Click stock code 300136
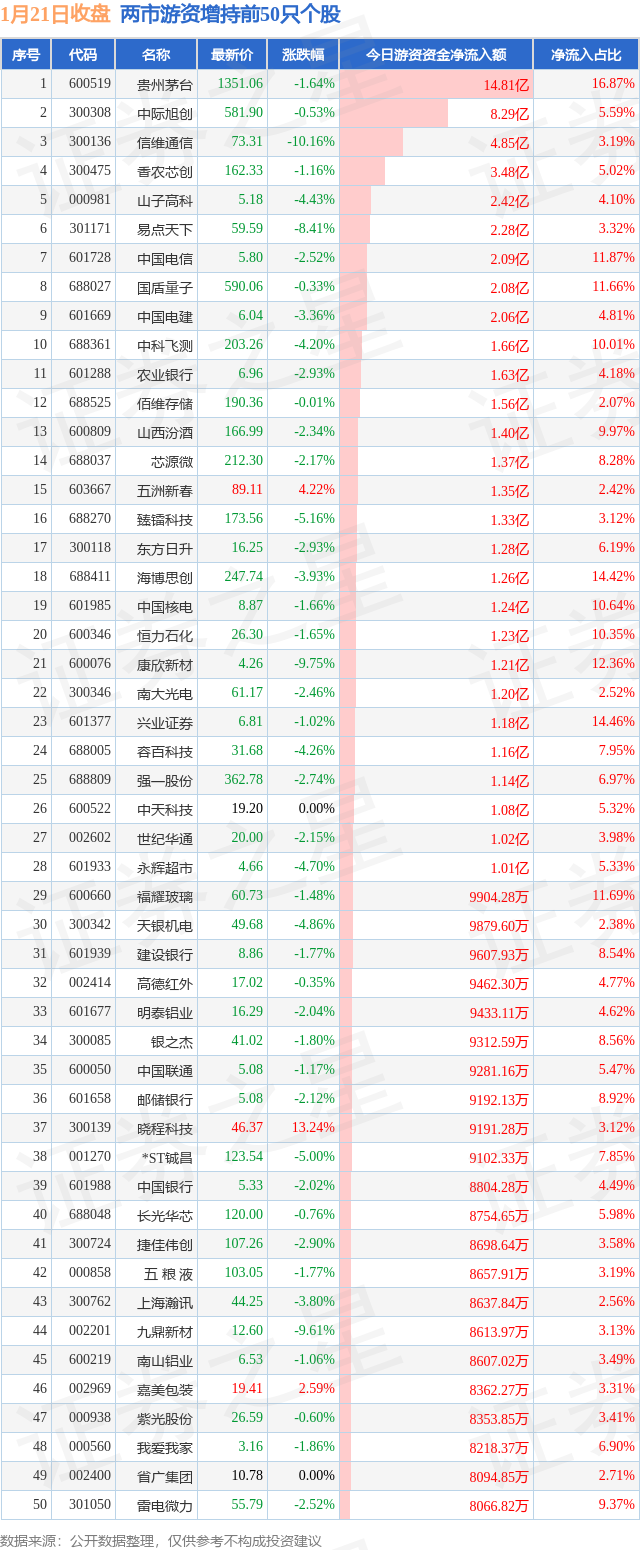This screenshot has width=640, height=1550. click(90, 142)
